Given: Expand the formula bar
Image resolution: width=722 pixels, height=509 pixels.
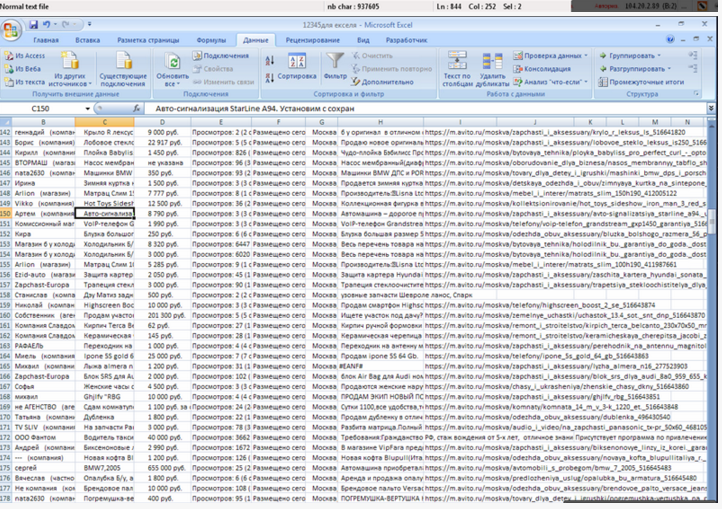Looking at the screenshot, I should 711,108.
